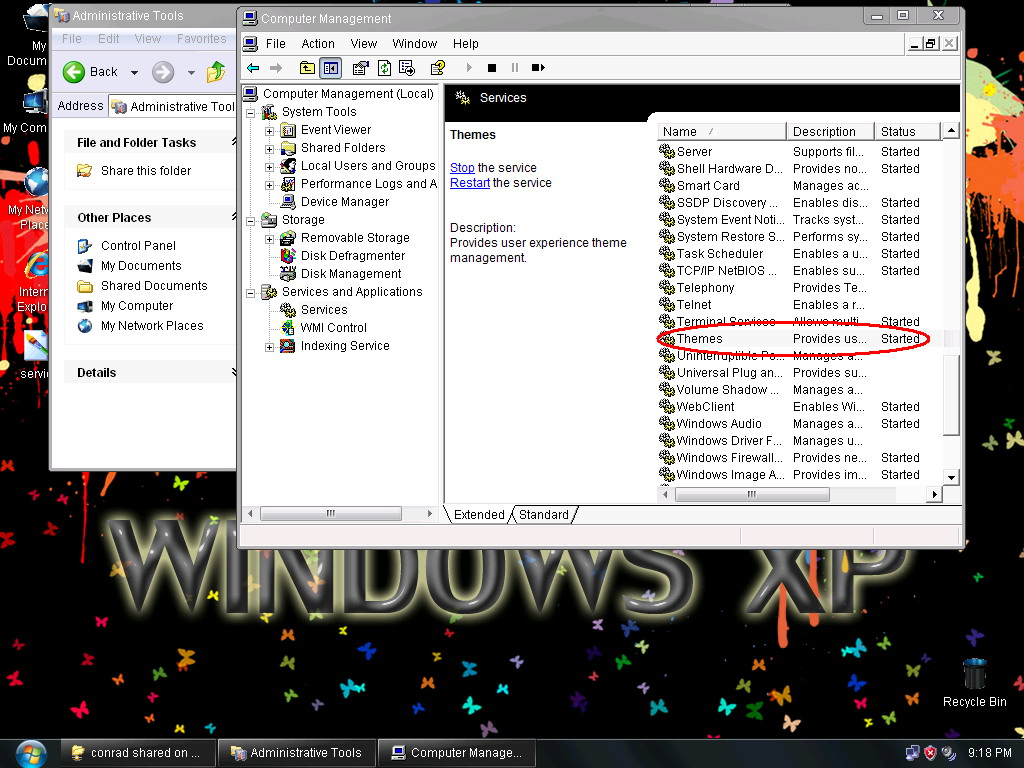Screen dimensions: 1024x768
Task: Collapse the Services and Applications node
Action: tap(250, 293)
